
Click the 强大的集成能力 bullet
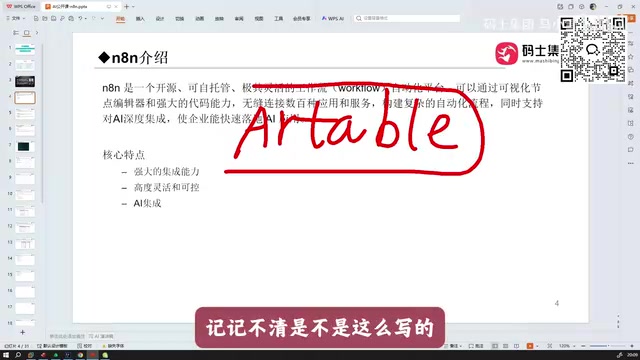click(x=167, y=171)
